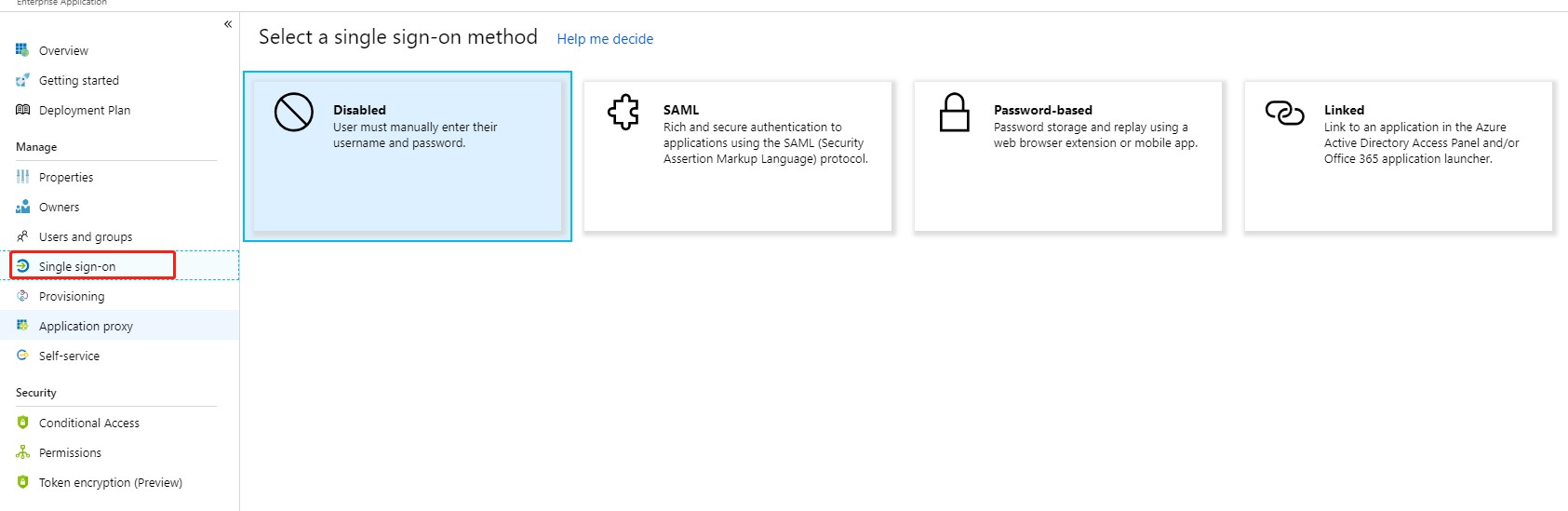Screen dimensions: 1568x511
Task: Click the SAML puzzle piece icon
Action: (x=623, y=113)
